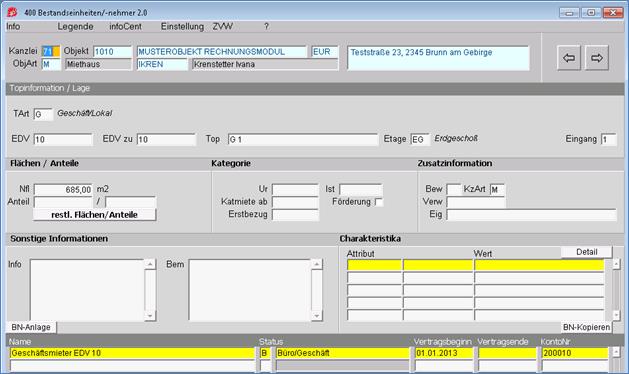The height and width of the screenshot is (374, 629).
Task: Click the Krenstetter Ivana field
Action: 265,64
